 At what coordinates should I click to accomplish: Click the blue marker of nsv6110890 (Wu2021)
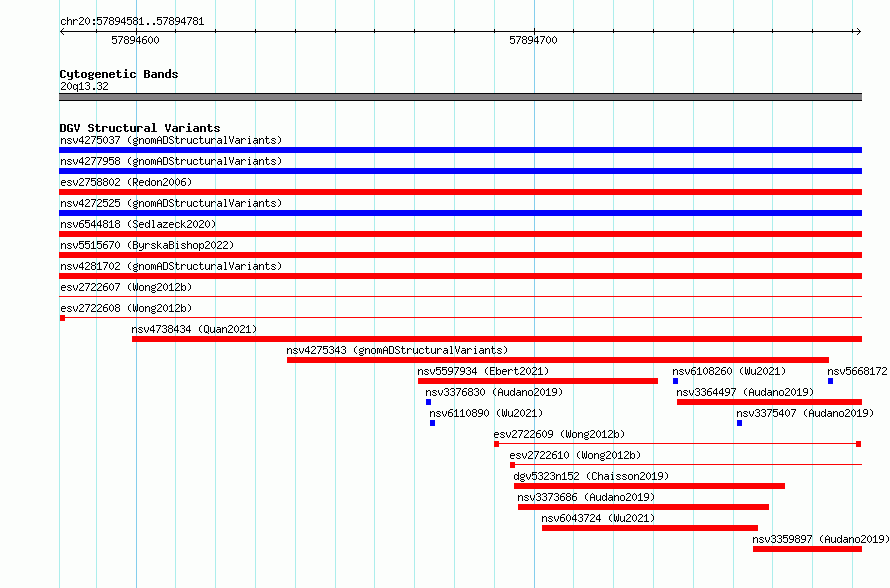433,423
